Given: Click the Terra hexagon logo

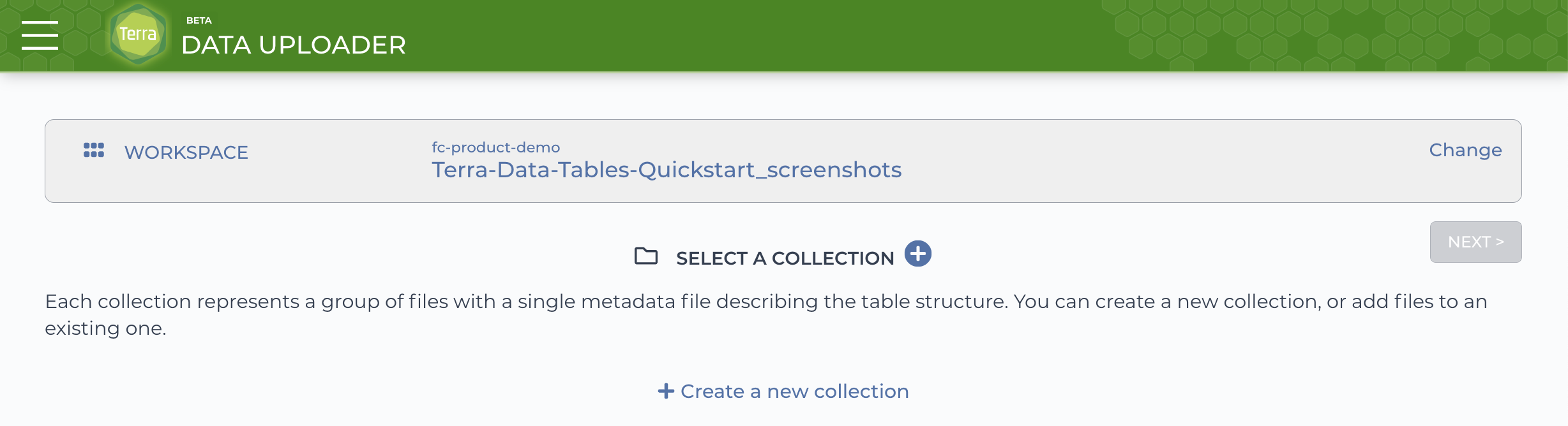Looking at the screenshot, I should [x=138, y=34].
